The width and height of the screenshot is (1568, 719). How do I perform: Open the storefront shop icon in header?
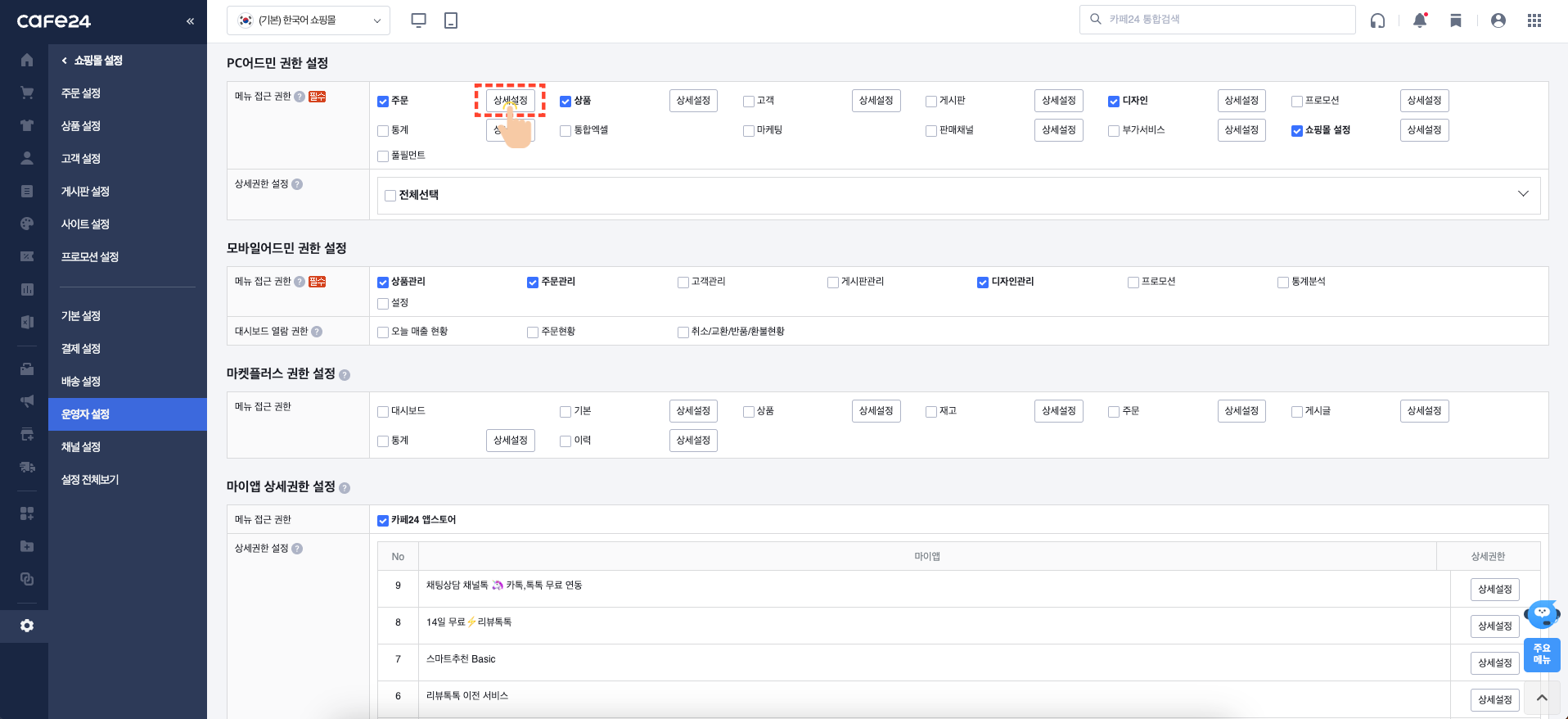pyautogui.click(x=1456, y=20)
